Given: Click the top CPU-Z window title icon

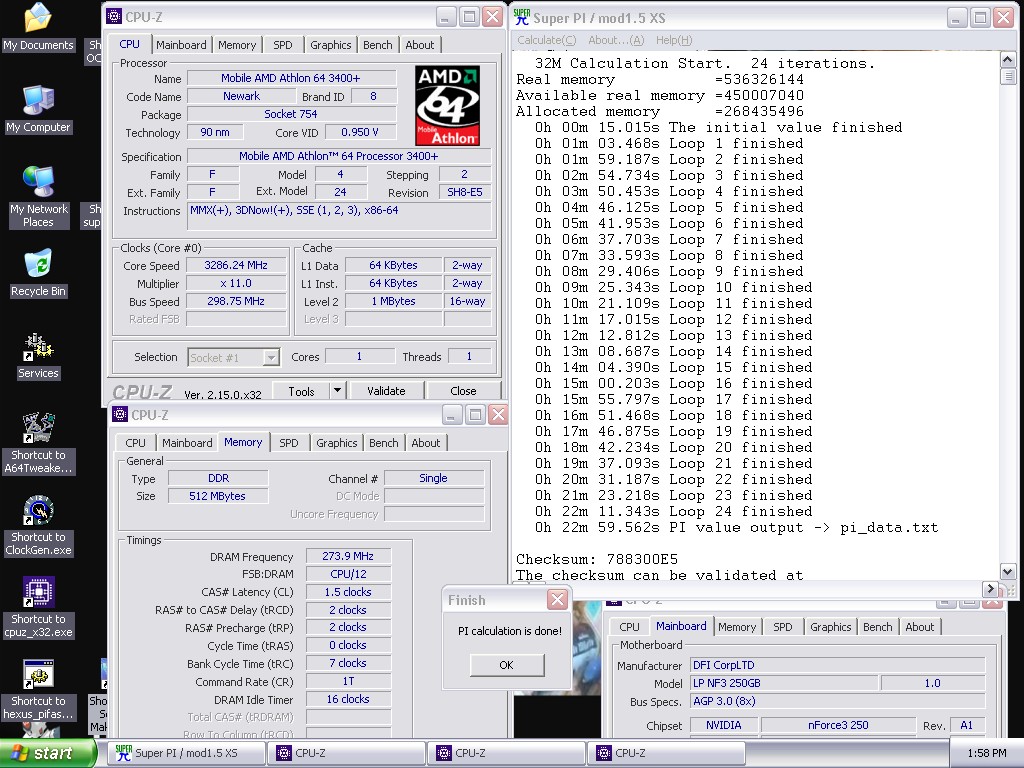Looking at the screenshot, I should tap(113, 16).
